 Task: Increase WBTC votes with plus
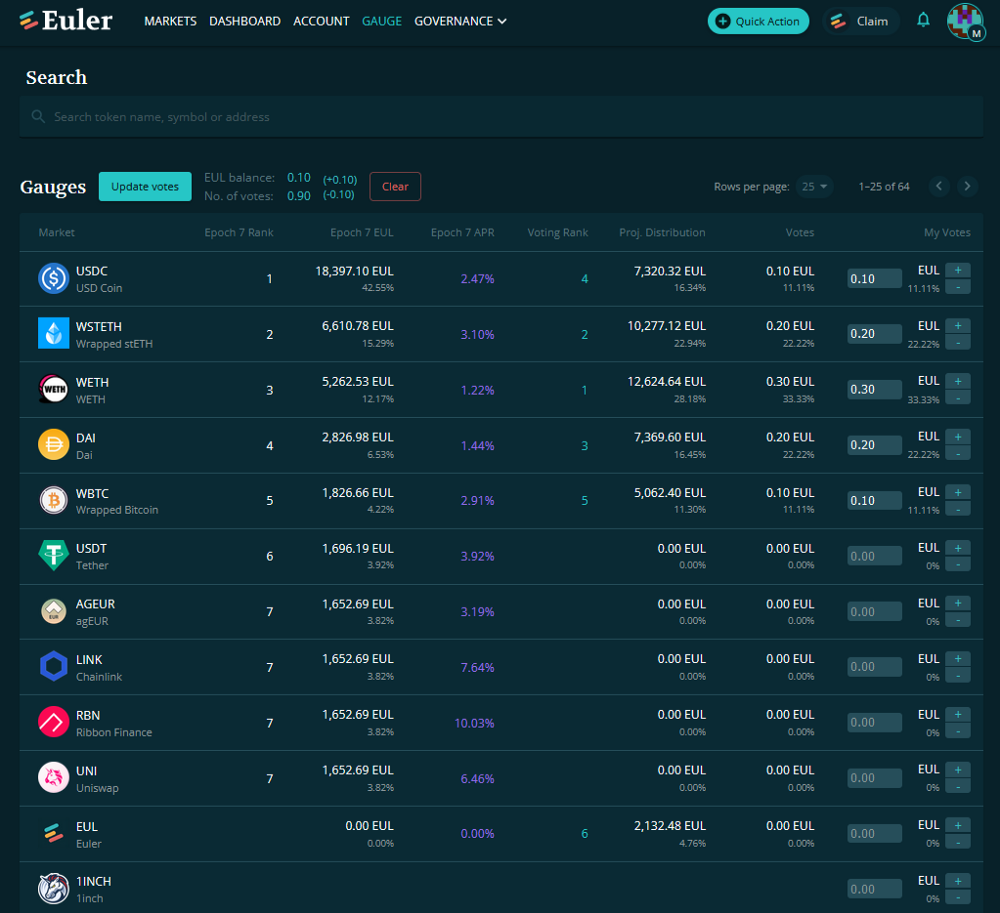958,492
